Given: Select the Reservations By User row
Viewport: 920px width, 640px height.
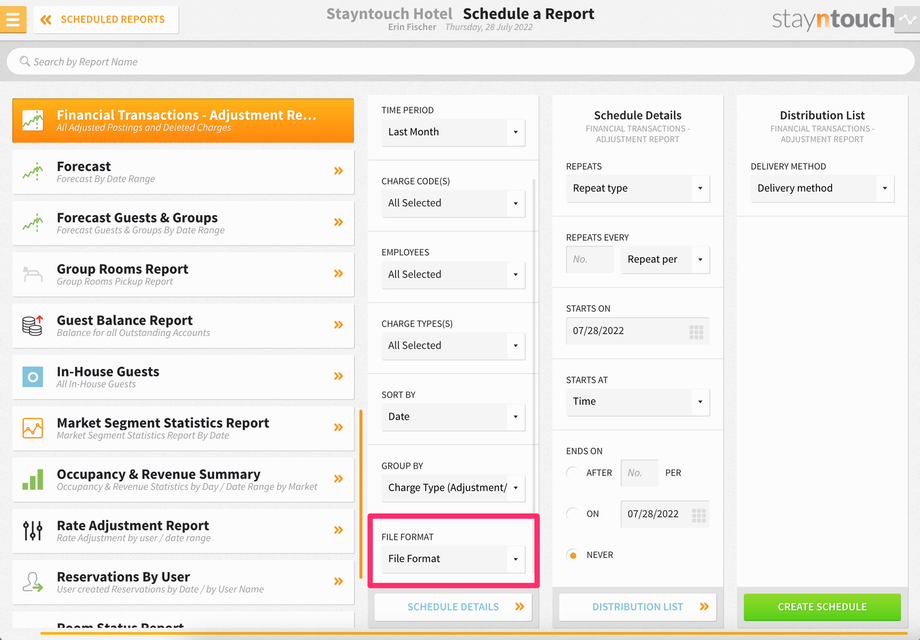Looking at the screenshot, I should click(183, 582).
